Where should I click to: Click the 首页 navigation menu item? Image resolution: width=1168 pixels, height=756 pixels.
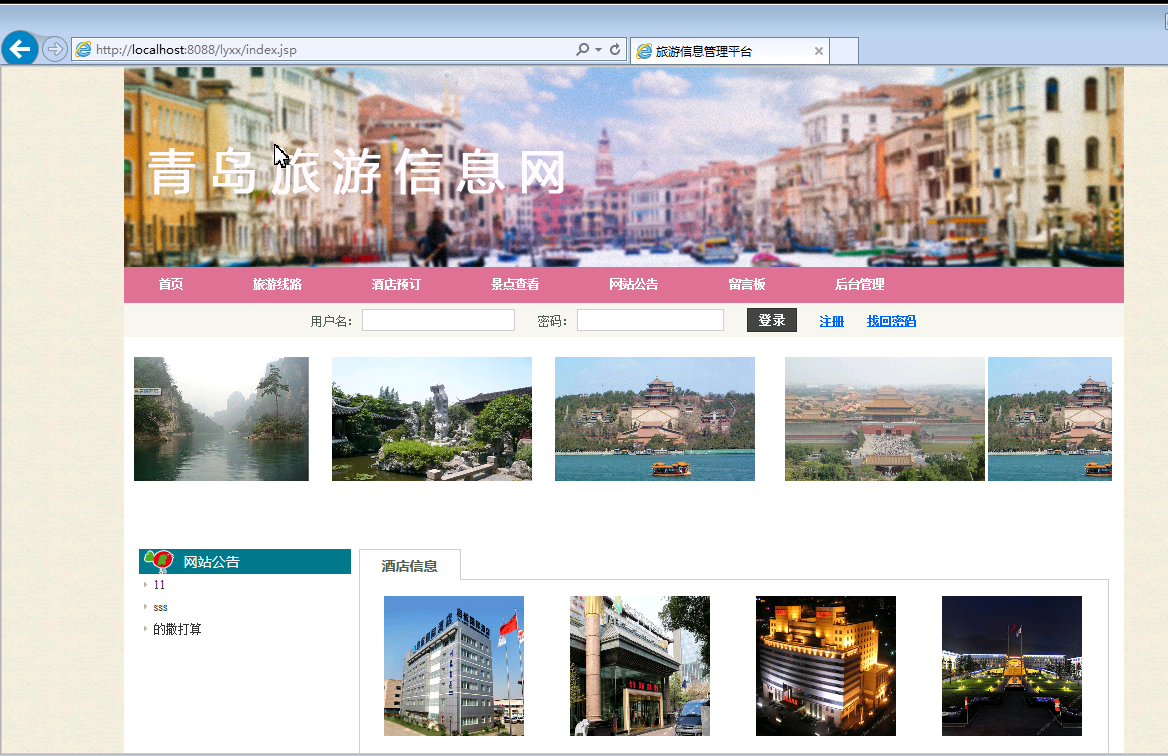171,285
